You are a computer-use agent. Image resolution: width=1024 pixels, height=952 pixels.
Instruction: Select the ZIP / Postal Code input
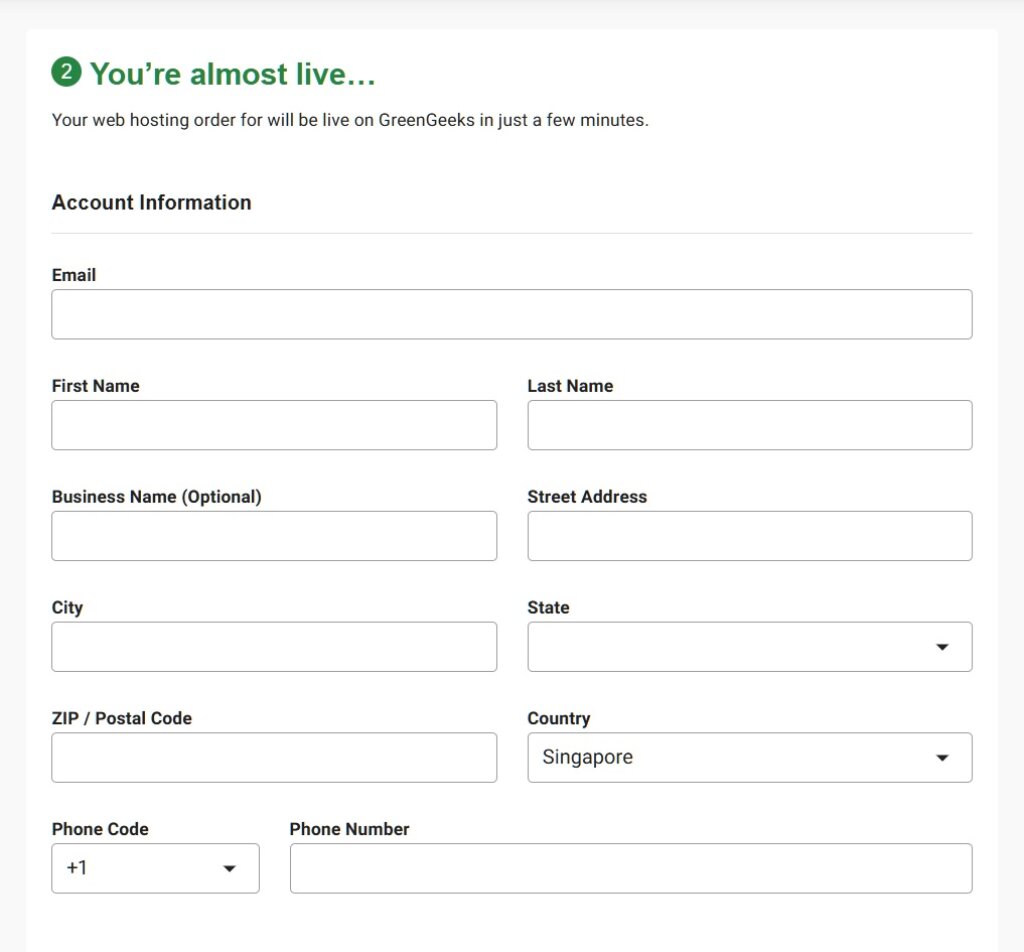274,757
